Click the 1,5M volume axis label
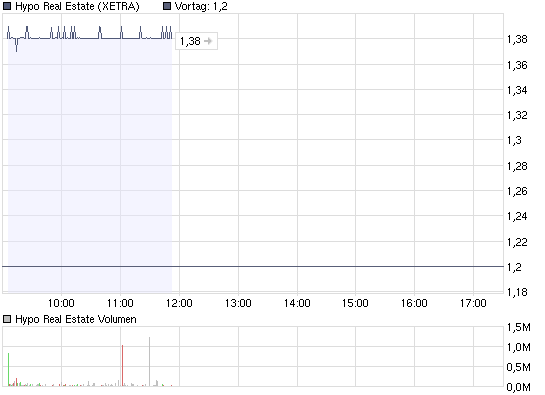The height and width of the screenshot is (395, 545). pyautogui.click(x=519, y=327)
